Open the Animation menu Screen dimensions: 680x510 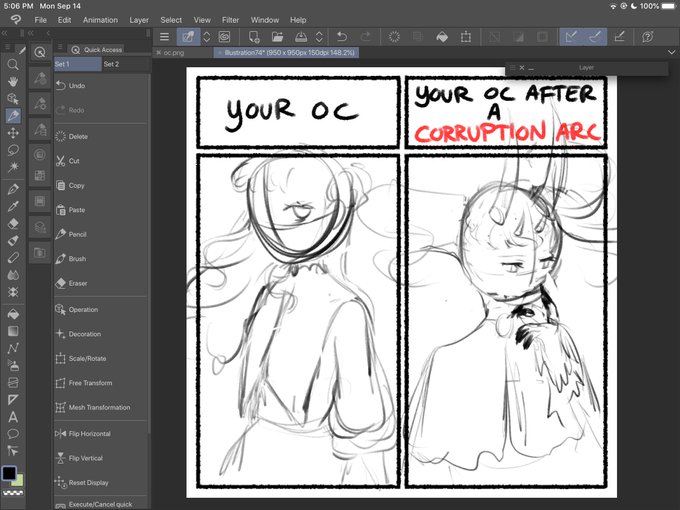pos(100,20)
